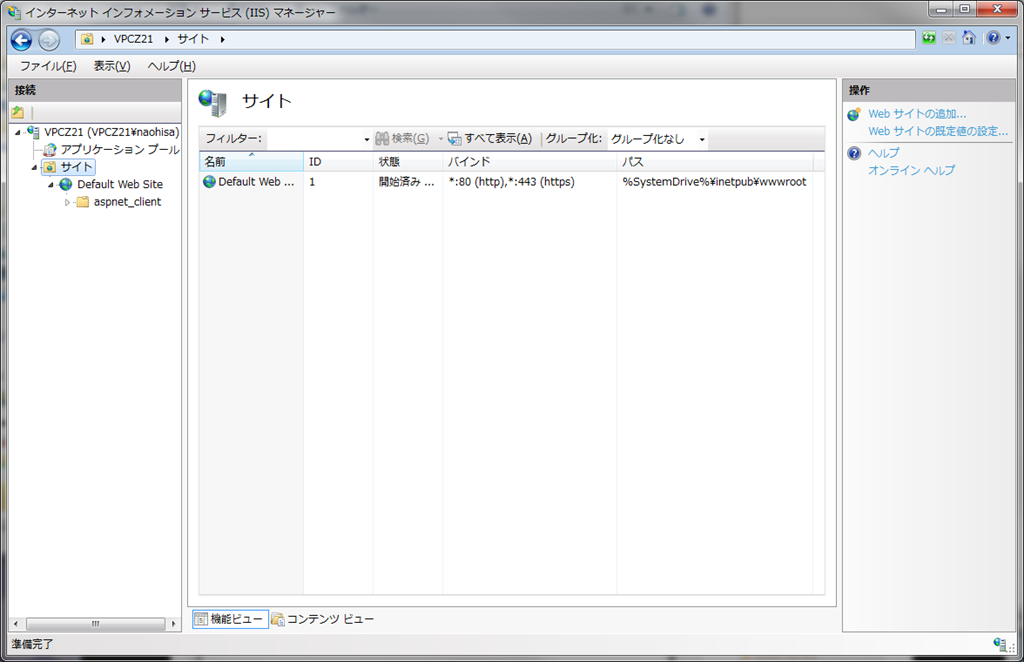Sort by the 状態 column header
Image resolution: width=1024 pixels, height=662 pixels.
[408, 161]
